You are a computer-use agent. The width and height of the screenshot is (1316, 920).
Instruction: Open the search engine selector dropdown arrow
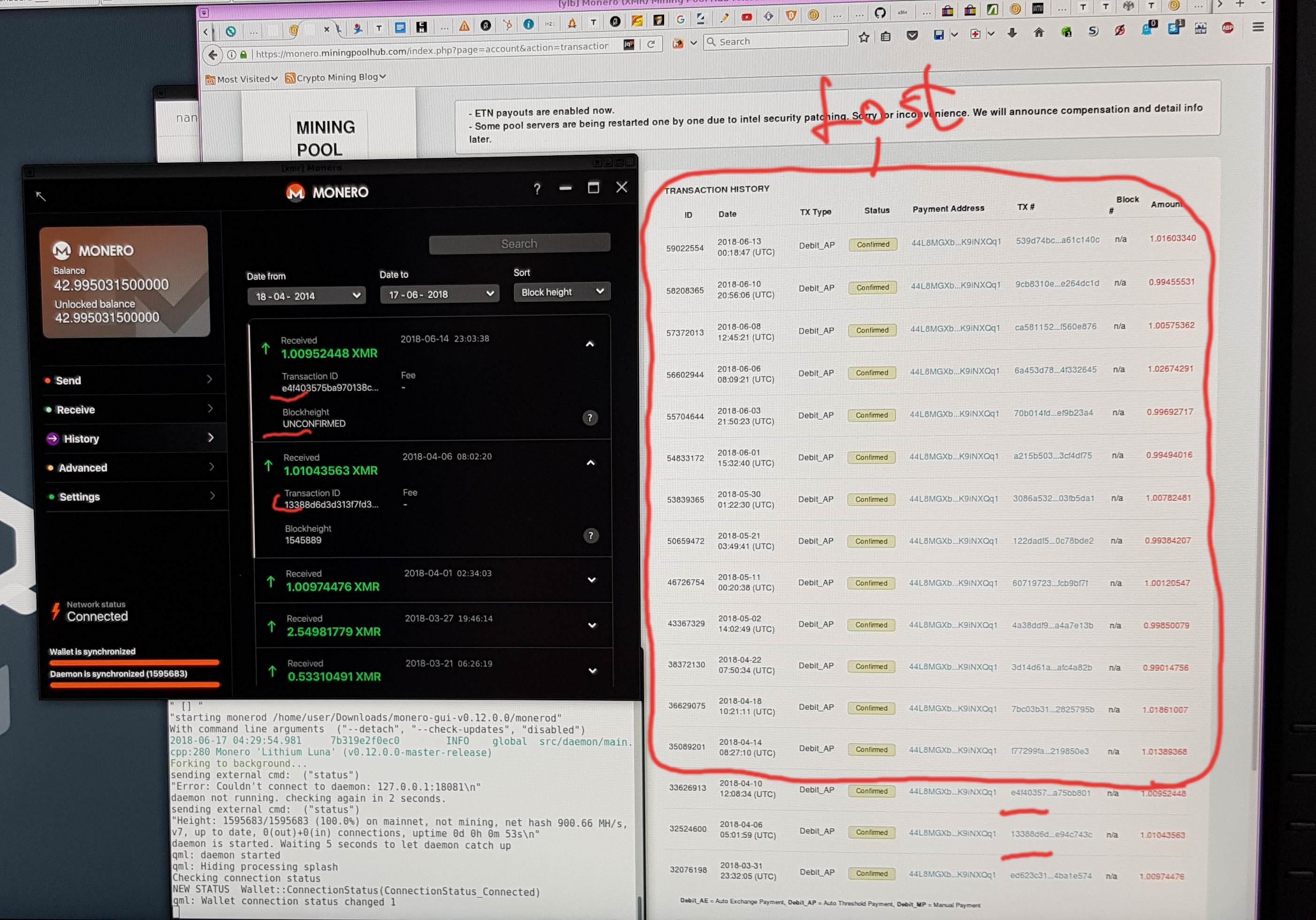coord(693,43)
